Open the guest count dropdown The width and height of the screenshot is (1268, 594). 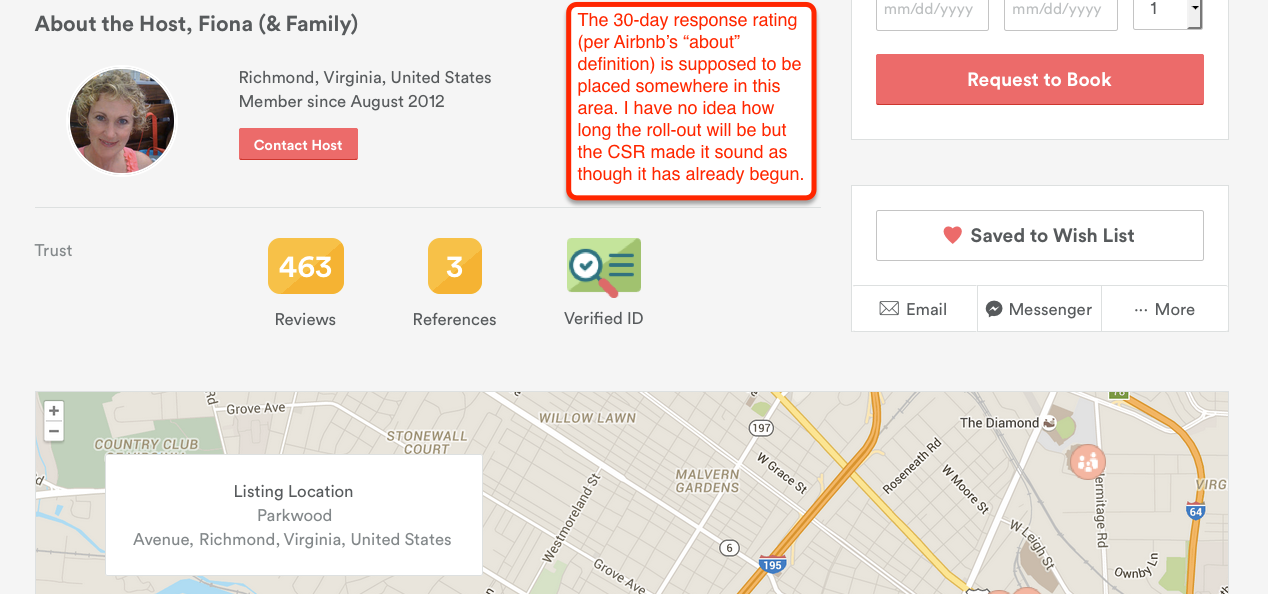point(1166,13)
